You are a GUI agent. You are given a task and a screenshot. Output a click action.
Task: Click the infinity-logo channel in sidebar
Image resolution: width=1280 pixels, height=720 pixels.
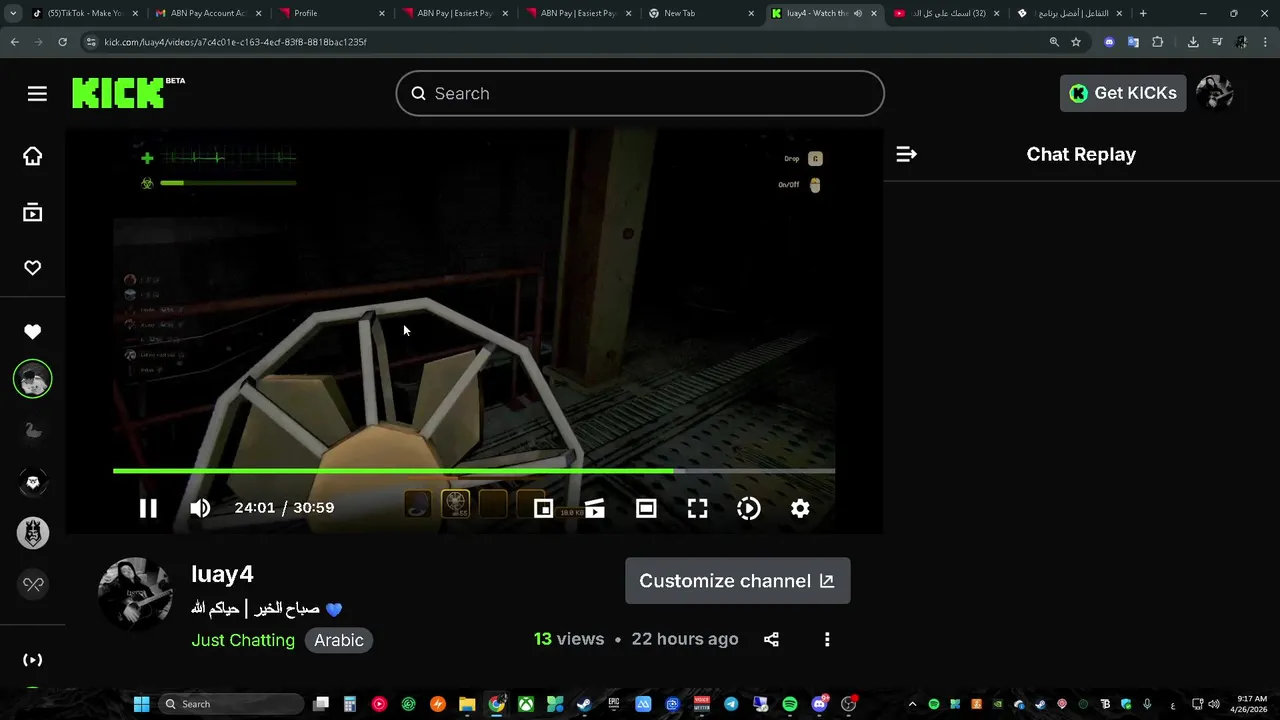coord(33,584)
